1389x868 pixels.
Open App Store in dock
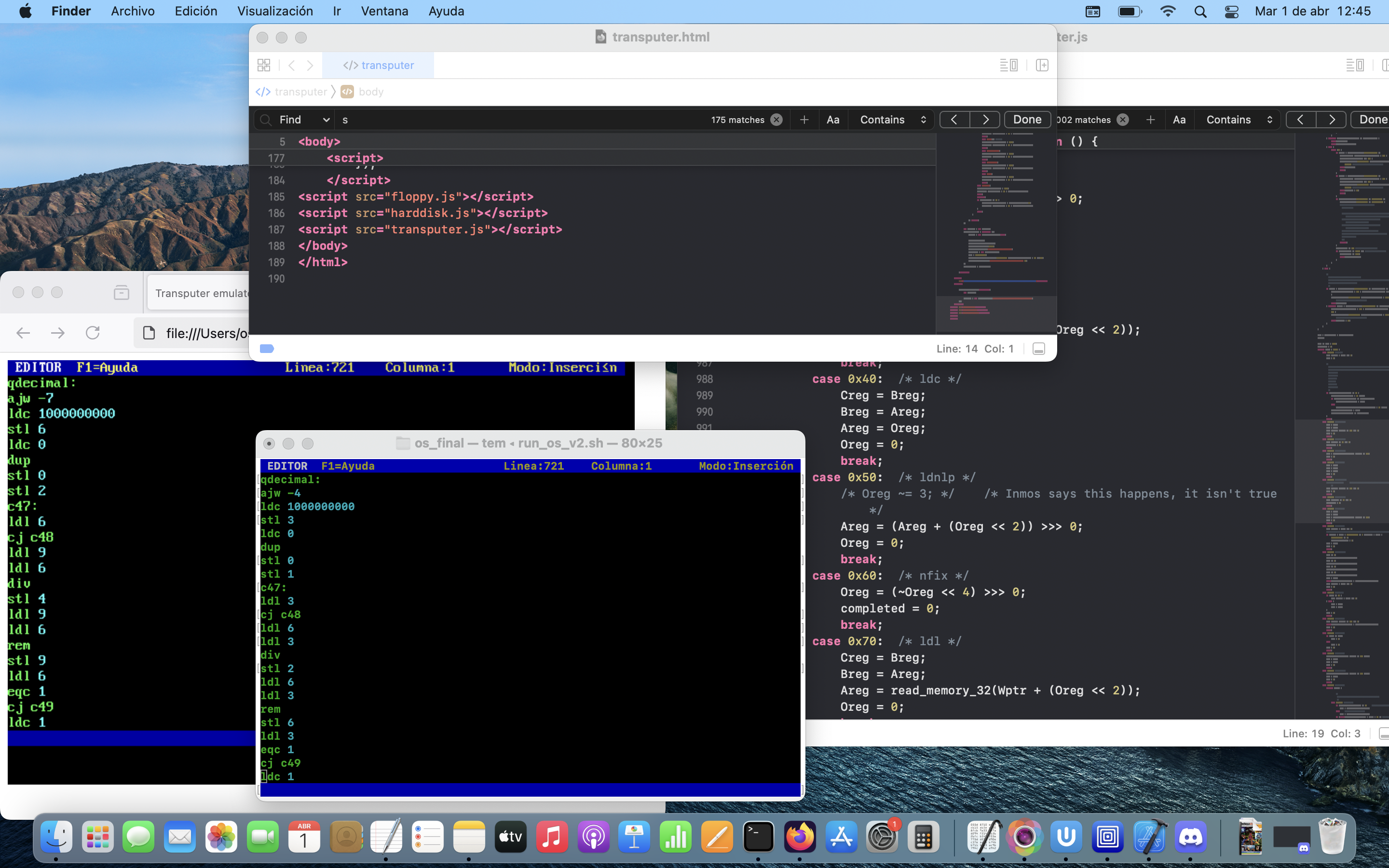point(842,837)
